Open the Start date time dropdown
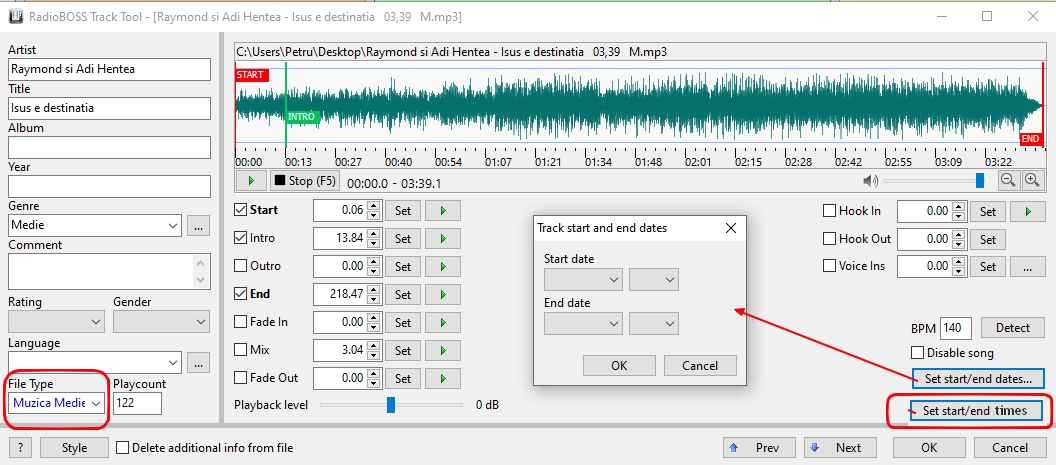Image resolution: width=1056 pixels, height=465 pixels. click(654, 280)
